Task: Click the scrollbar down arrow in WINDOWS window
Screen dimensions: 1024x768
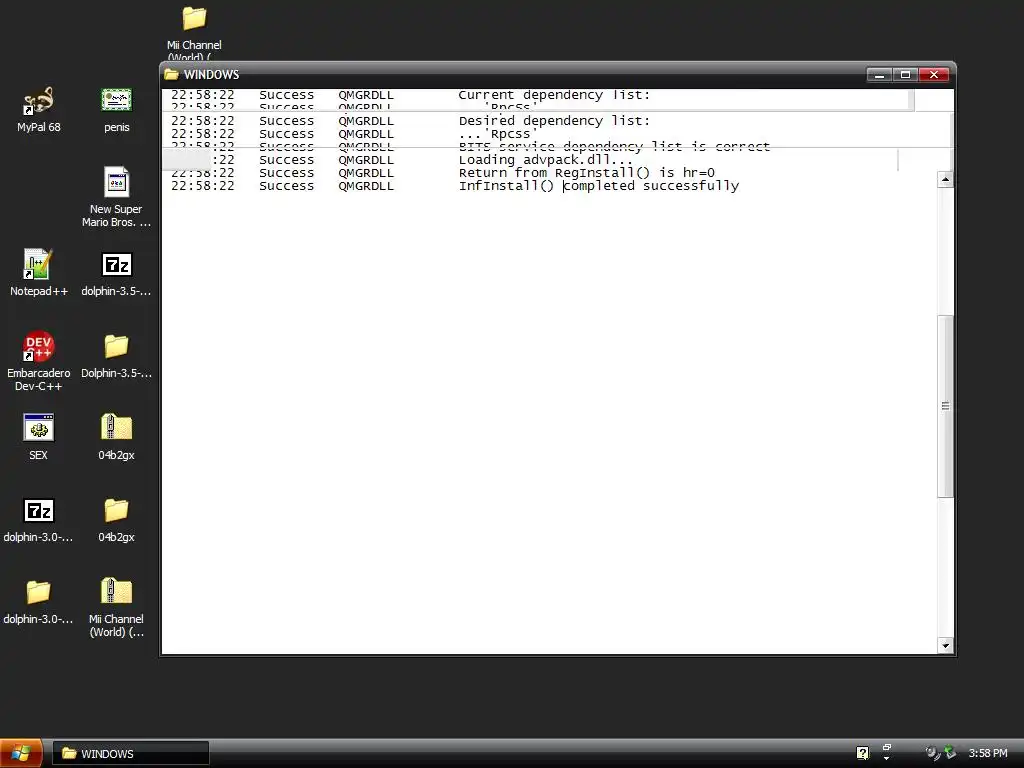Action: pyautogui.click(x=945, y=646)
